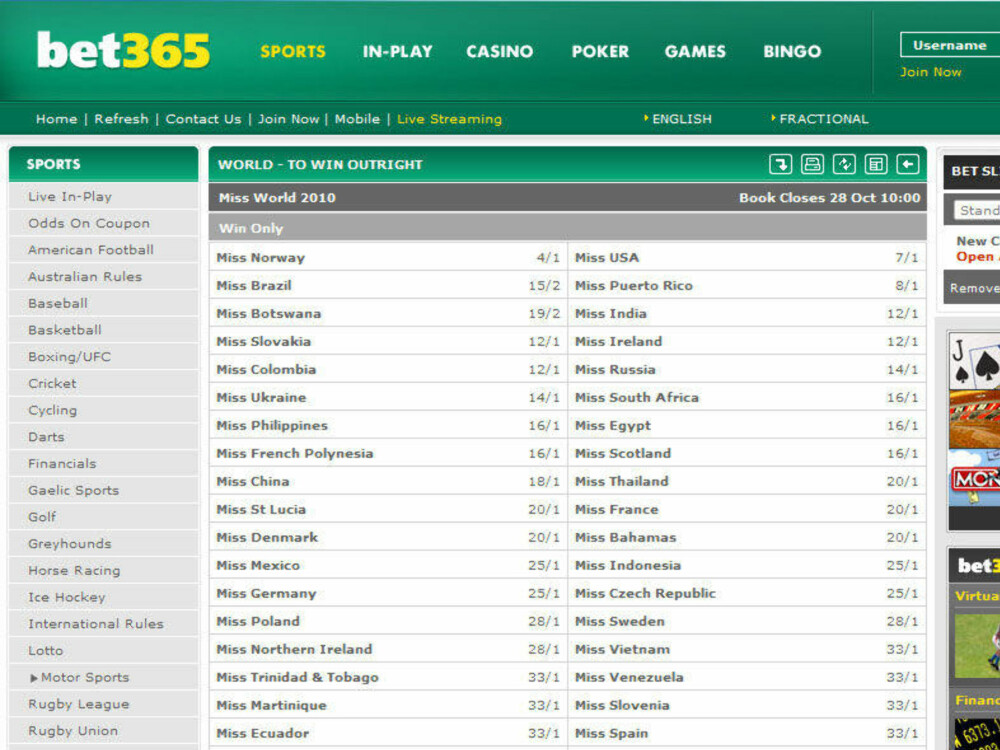This screenshot has height=750, width=1000.
Task: Go to the POKER tab
Action: coord(600,51)
